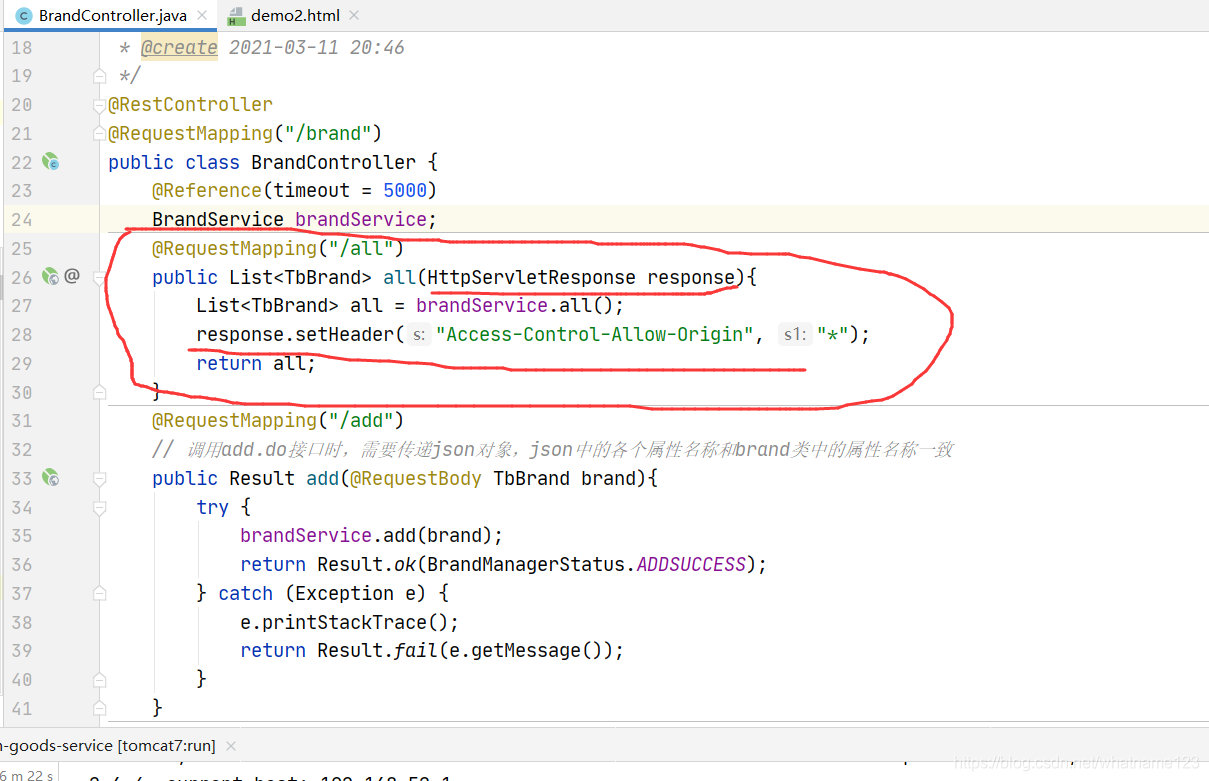Collapse the fold marker at line 21 @RequestMapping
This screenshot has height=781, width=1209.
99,133
